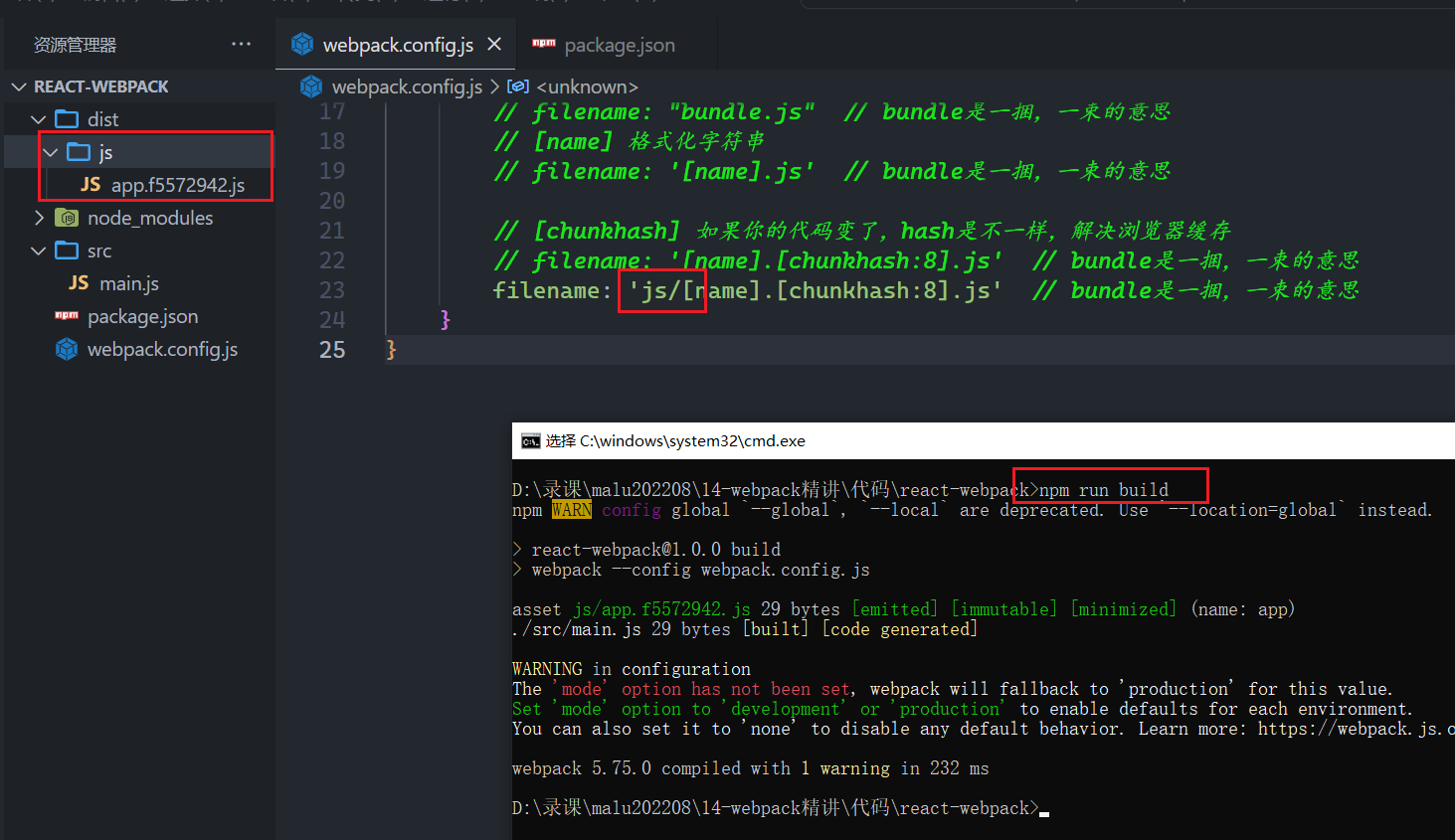1455x840 pixels.
Task: Click the breadcrumb symbol icon before <unknown>
Action: [x=517, y=86]
